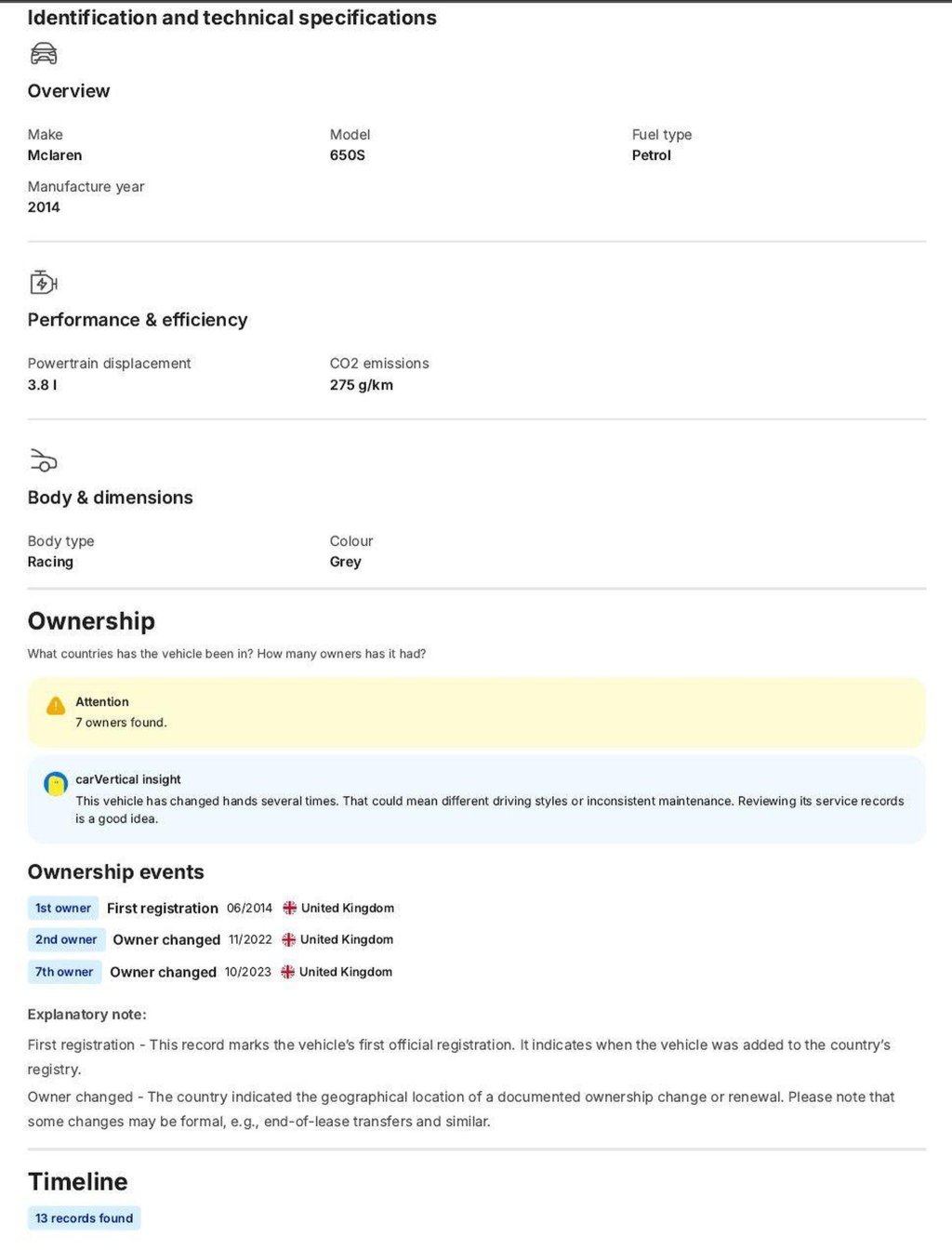Image resolution: width=952 pixels, height=1250 pixels.
Task: Click the Ownership section heading
Action: 91,621
